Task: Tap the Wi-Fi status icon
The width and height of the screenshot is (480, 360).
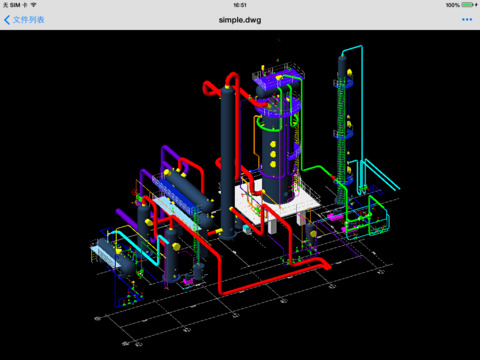Action: [x=33, y=5]
